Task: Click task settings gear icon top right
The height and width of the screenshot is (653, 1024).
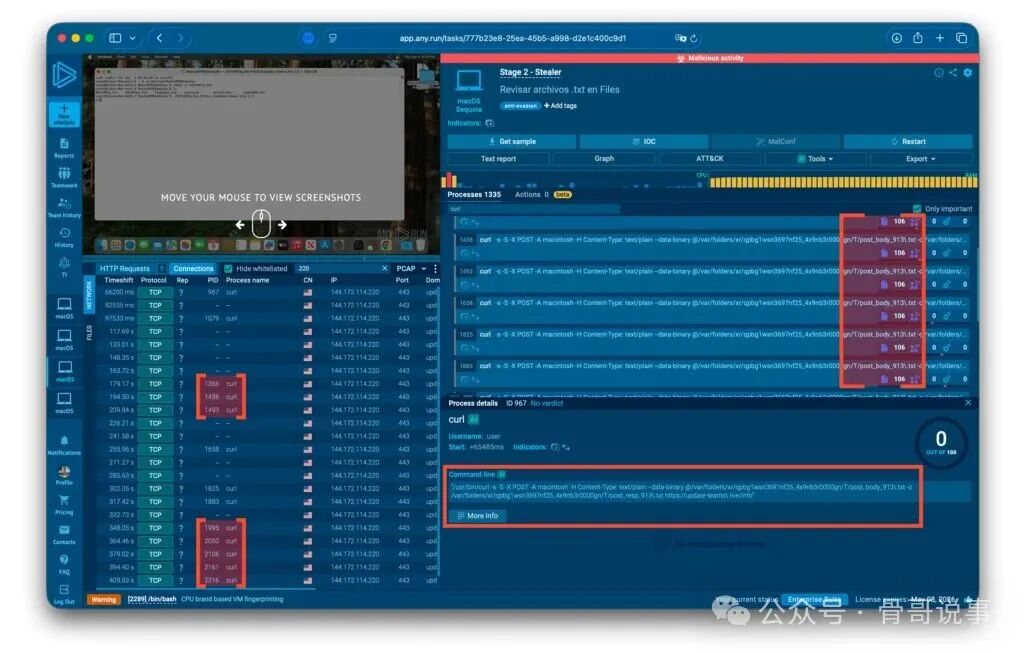Action: tap(968, 72)
